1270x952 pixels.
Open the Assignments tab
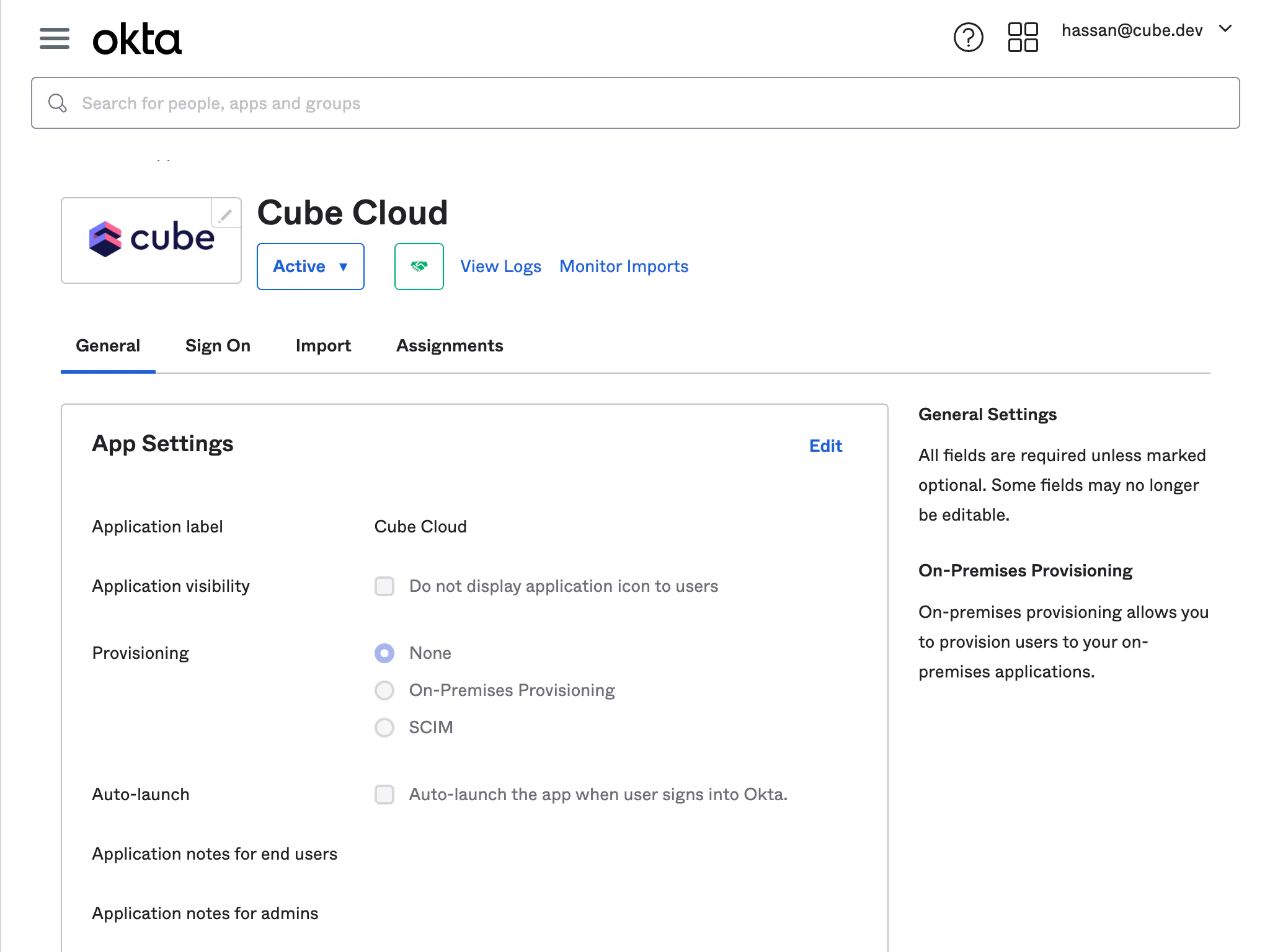coord(450,346)
